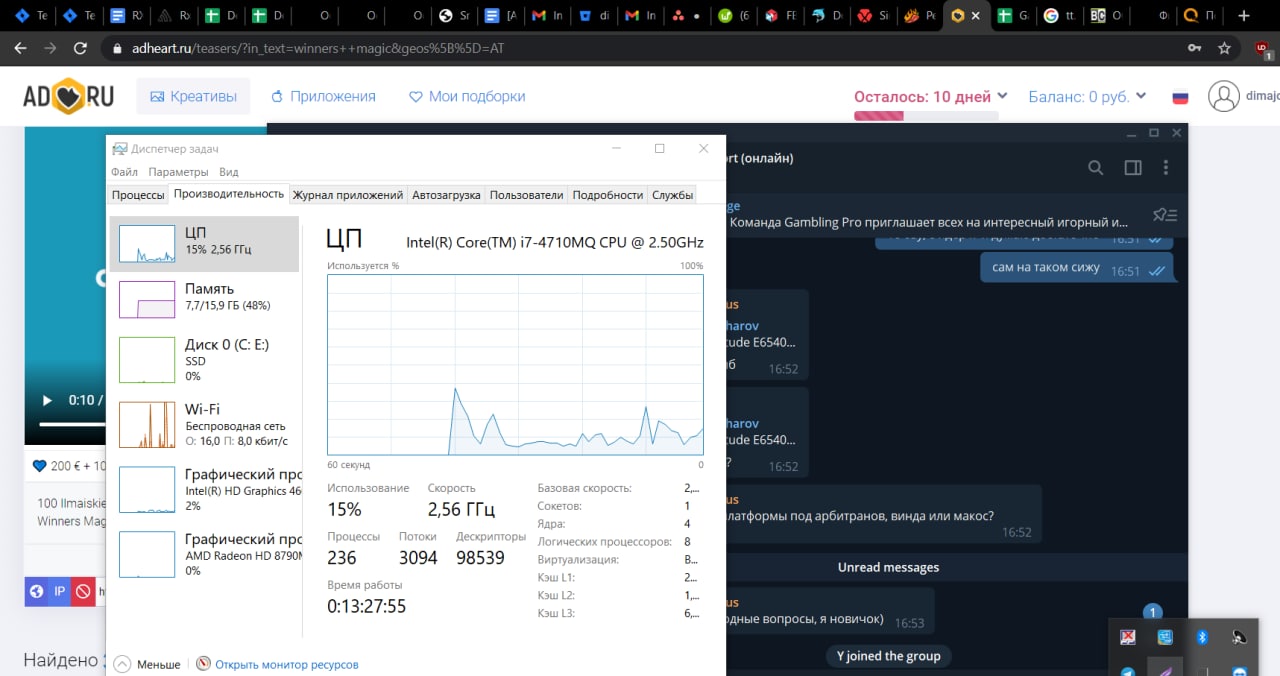Click the red block icon button

(x=83, y=592)
